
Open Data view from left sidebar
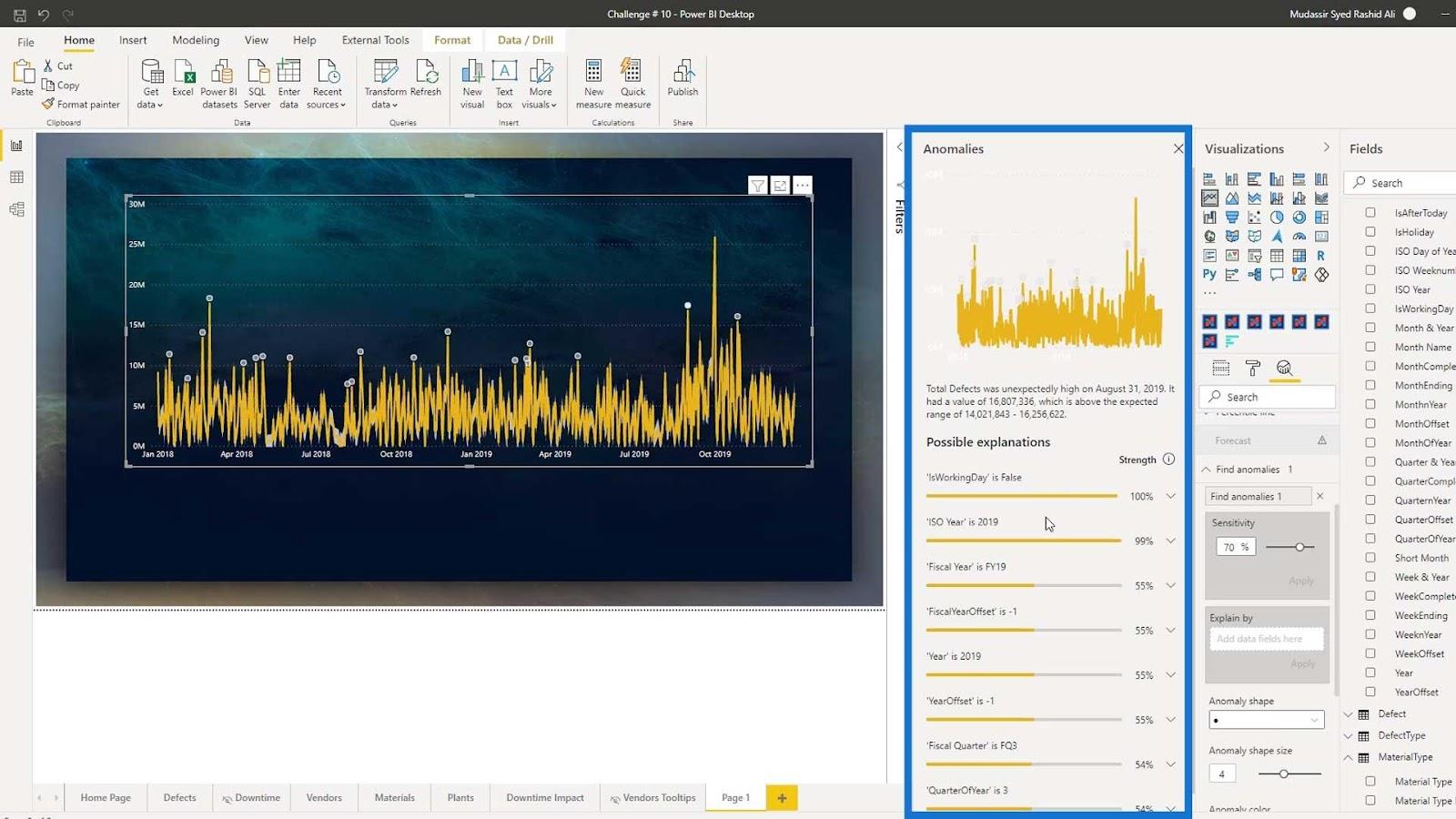[16, 177]
